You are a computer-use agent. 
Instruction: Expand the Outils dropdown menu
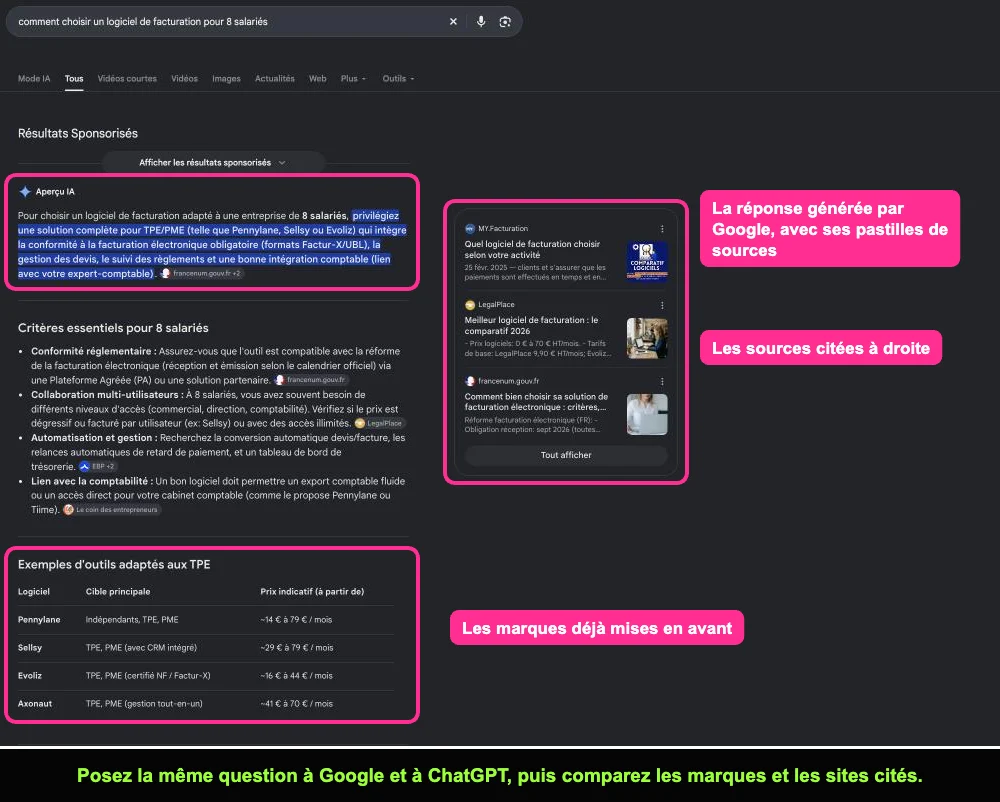[x=398, y=78]
